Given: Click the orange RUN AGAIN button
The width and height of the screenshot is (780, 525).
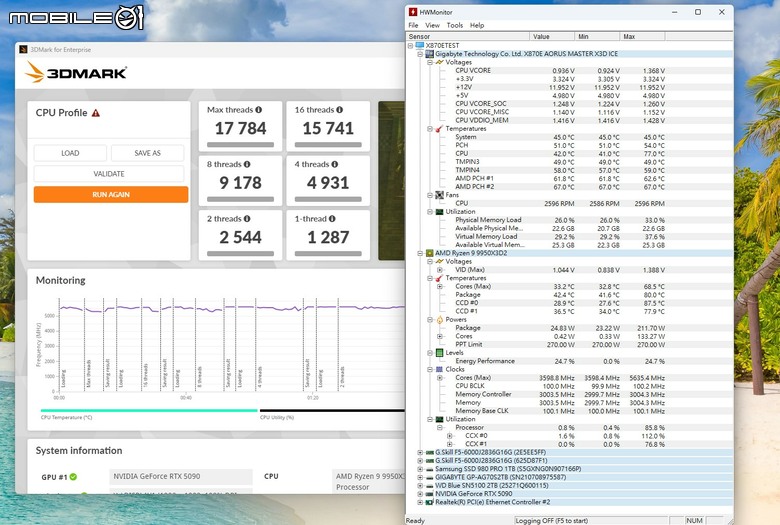Looking at the screenshot, I should (111, 195).
